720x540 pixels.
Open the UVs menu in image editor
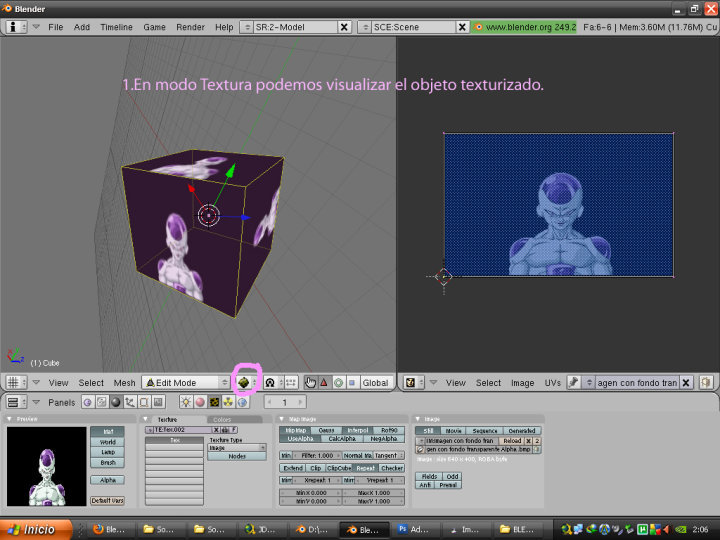coord(552,382)
